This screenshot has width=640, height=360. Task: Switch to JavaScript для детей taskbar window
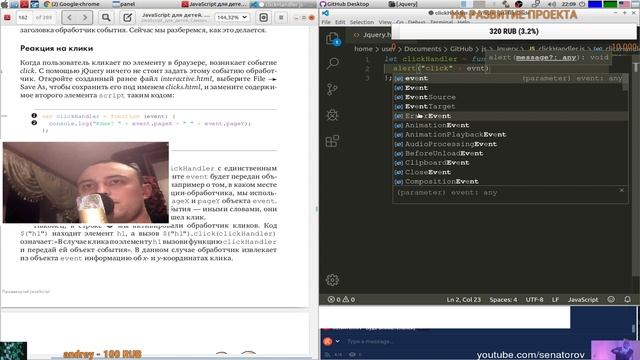tap(214, 4)
